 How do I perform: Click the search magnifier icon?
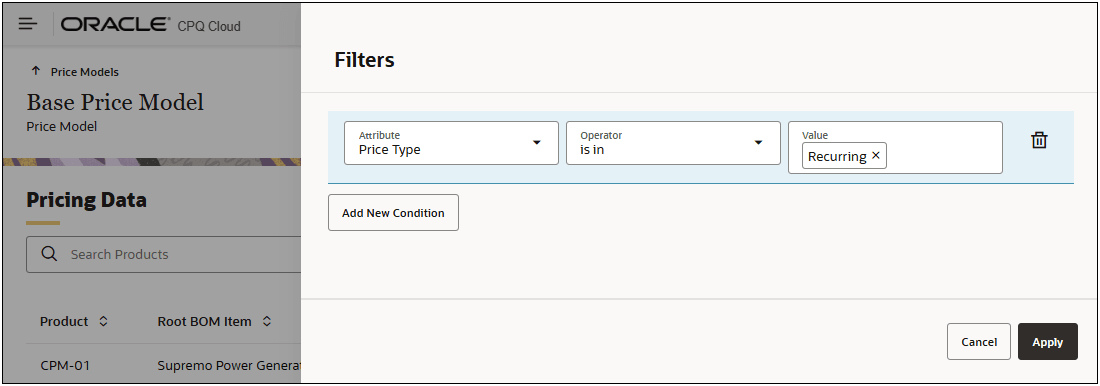click(x=49, y=254)
